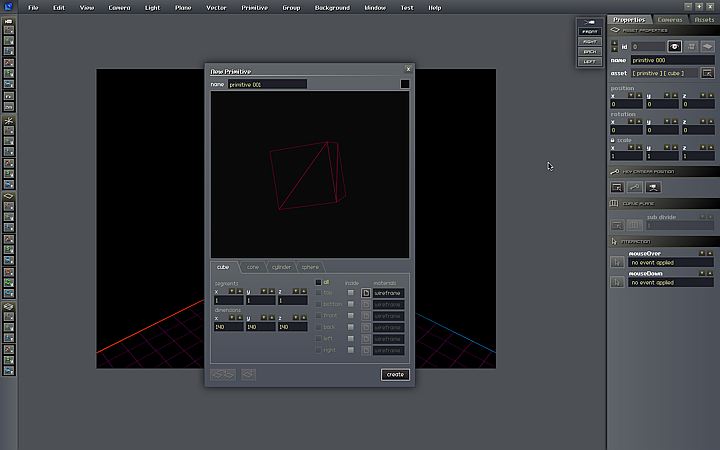
Task: Enable the inside checkbox for all faces
Action: (351, 293)
